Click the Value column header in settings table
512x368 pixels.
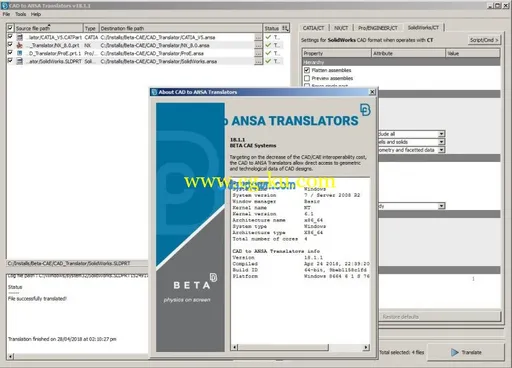point(473,53)
